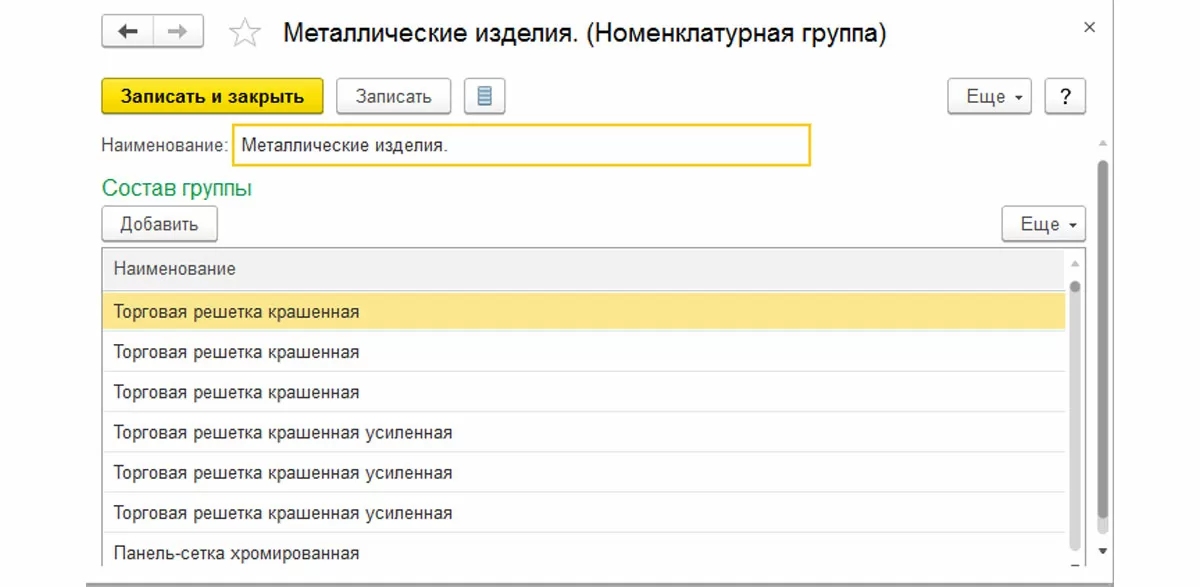
Task: Click the forward navigation arrow
Action: click(177, 32)
